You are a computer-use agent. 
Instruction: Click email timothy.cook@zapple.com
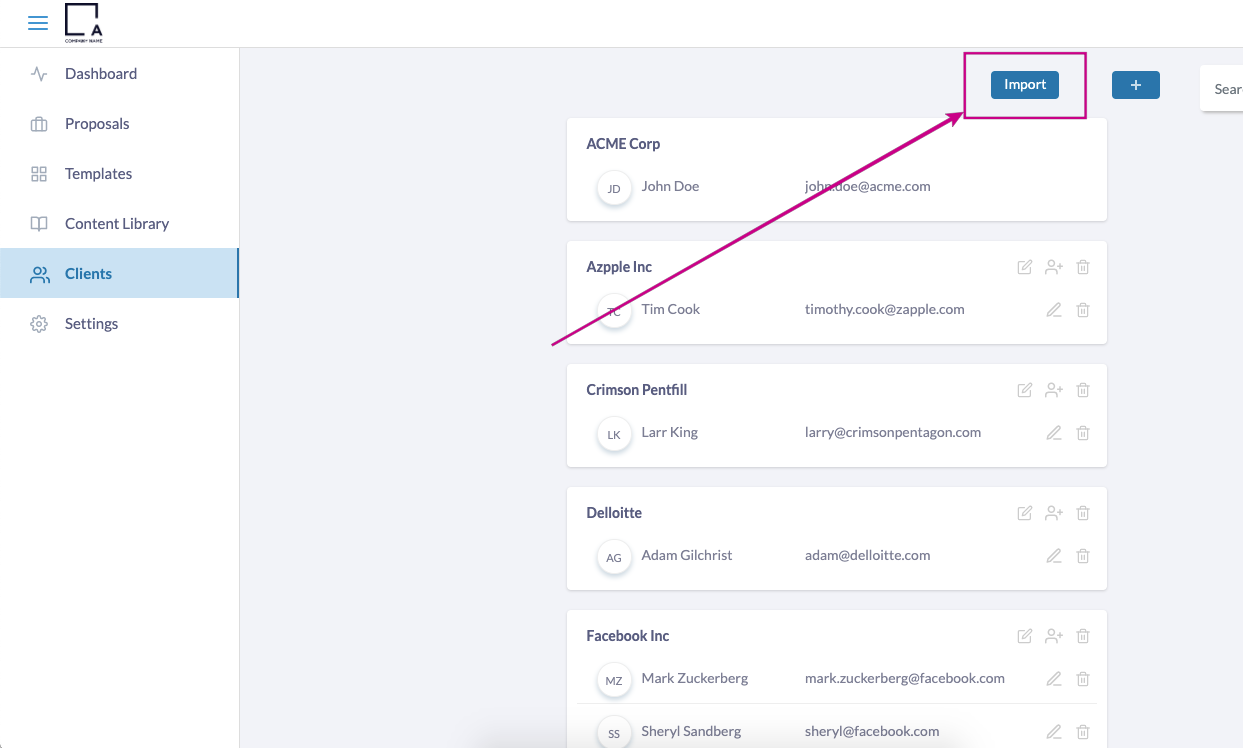pos(885,310)
